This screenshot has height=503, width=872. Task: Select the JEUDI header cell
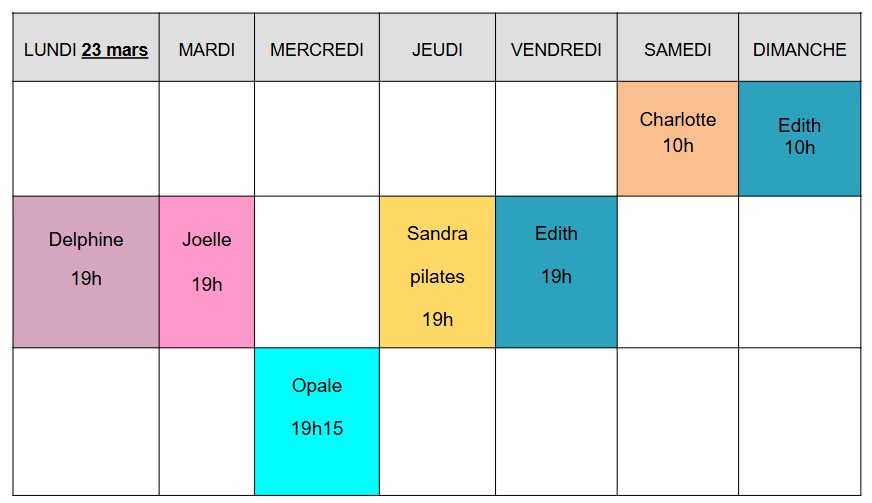(437, 49)
